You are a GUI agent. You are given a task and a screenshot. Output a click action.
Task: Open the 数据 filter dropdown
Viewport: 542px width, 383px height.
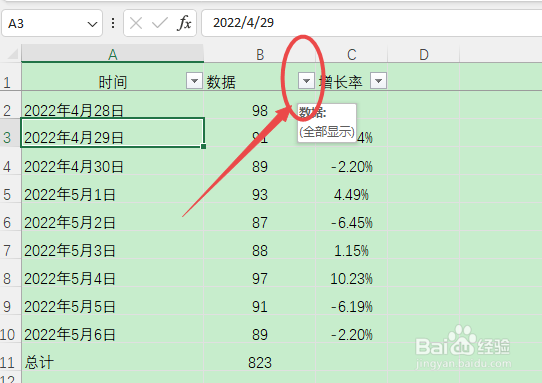(x=306, y=81)
